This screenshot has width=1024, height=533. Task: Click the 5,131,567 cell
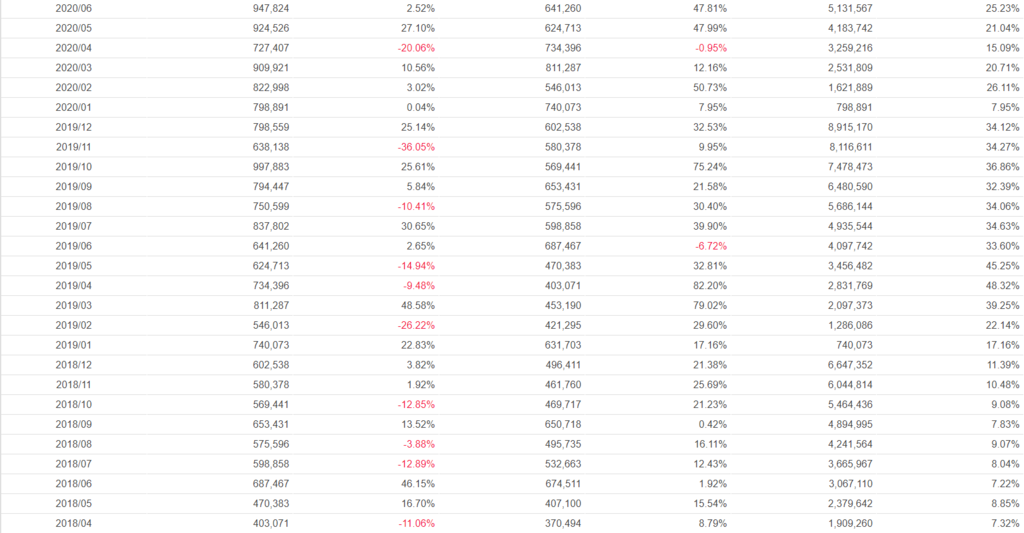[x=850, y=8]
